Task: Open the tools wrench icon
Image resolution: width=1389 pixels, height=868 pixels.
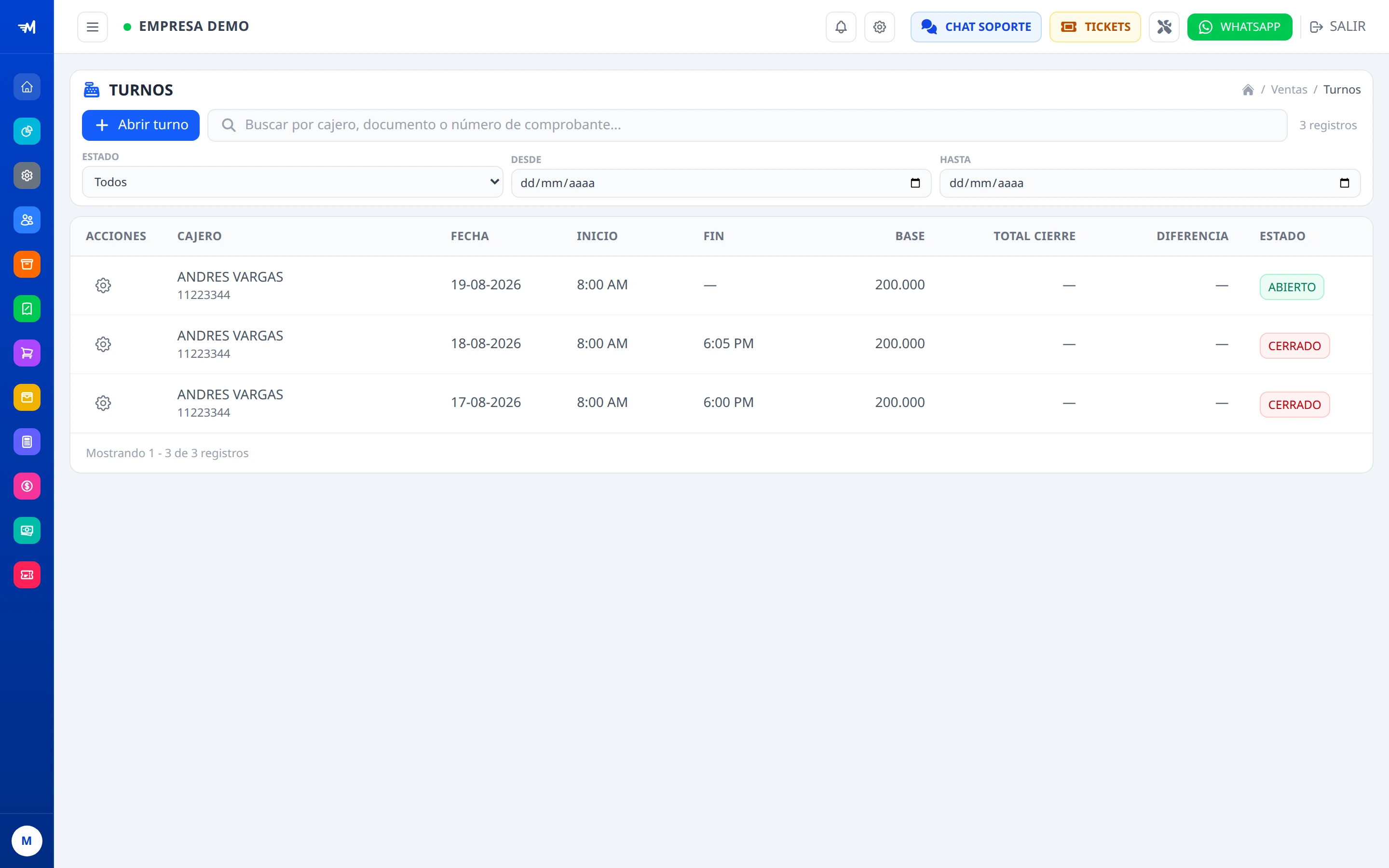Action: [1164, 27]
